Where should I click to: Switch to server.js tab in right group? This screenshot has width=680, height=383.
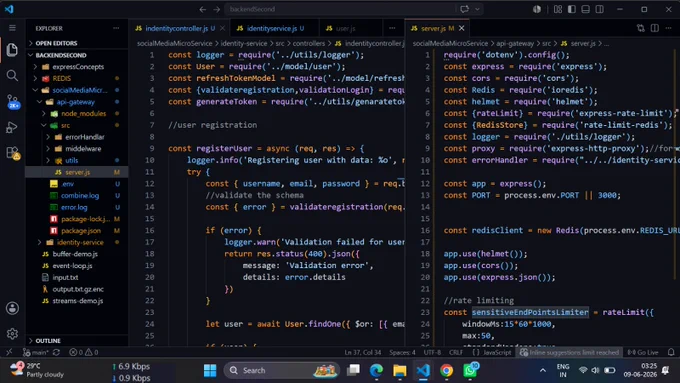433,28
